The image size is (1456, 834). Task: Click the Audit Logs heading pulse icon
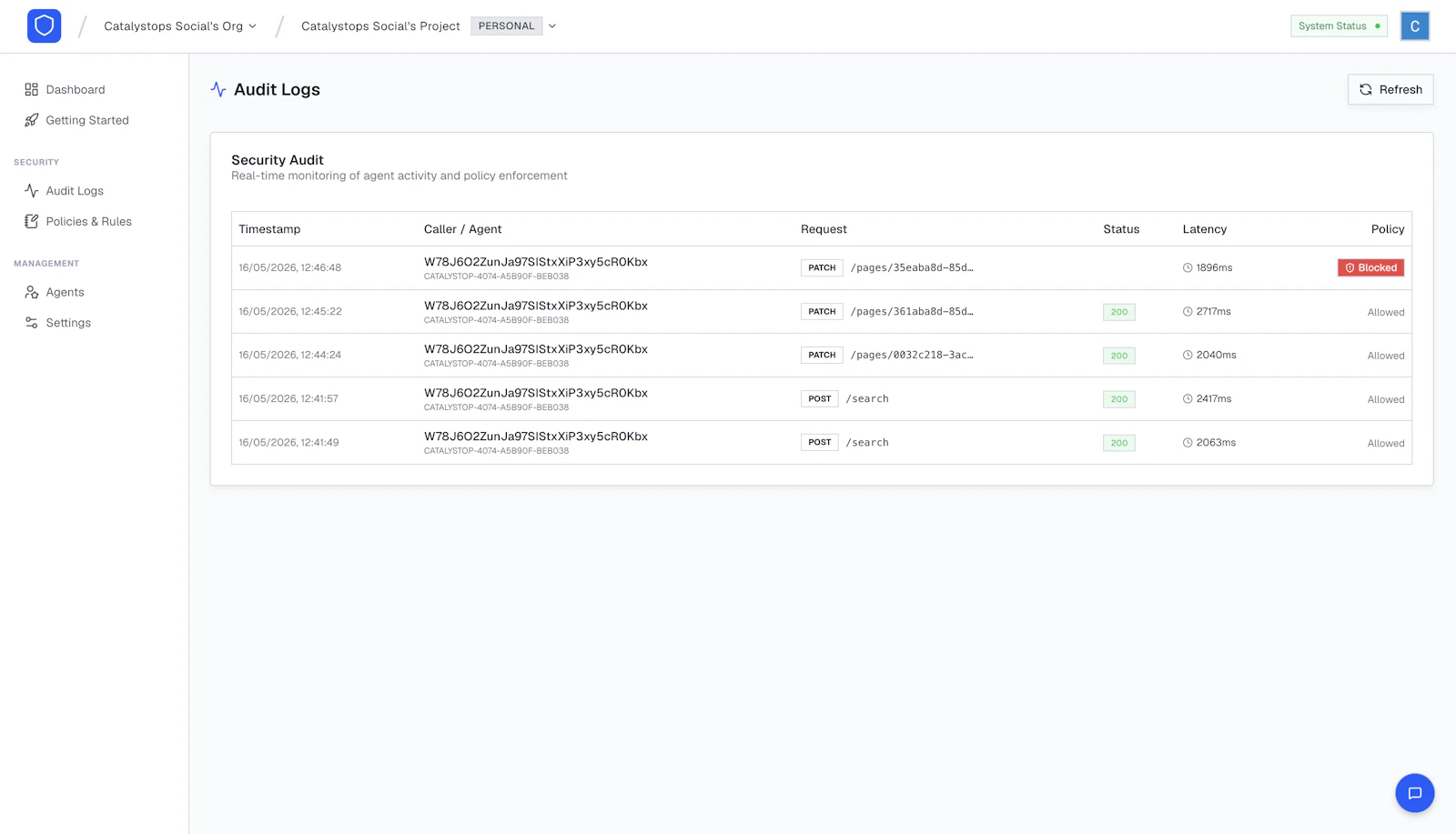click(x=218, y=89)
